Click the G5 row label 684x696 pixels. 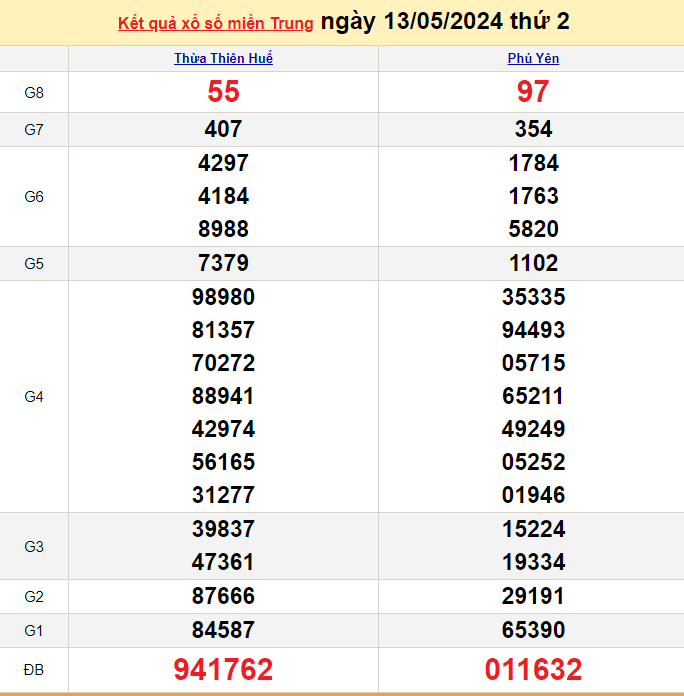pyautogui.click(x=34, y=264)
